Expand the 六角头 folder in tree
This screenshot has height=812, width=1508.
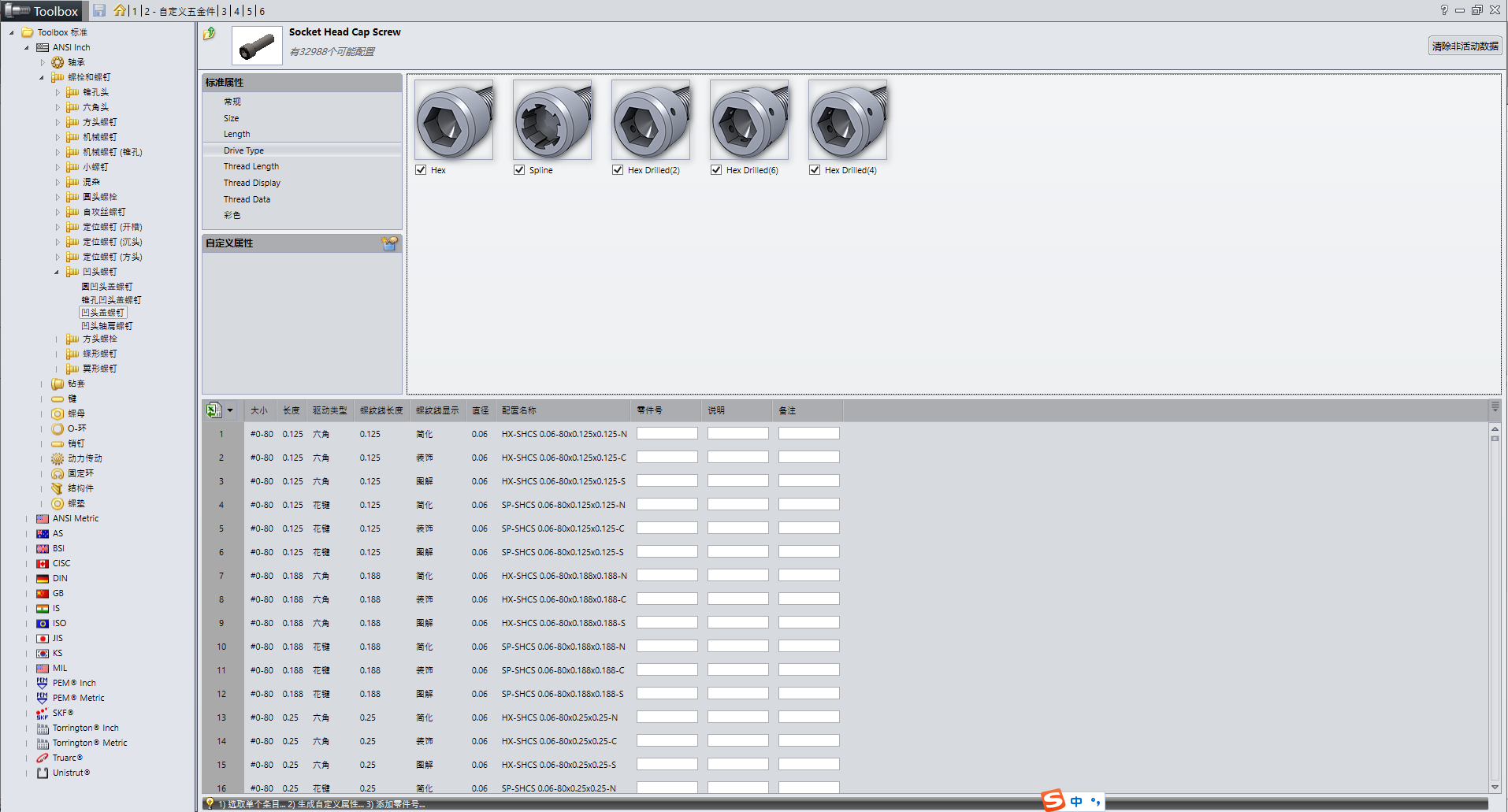point(58,108)
